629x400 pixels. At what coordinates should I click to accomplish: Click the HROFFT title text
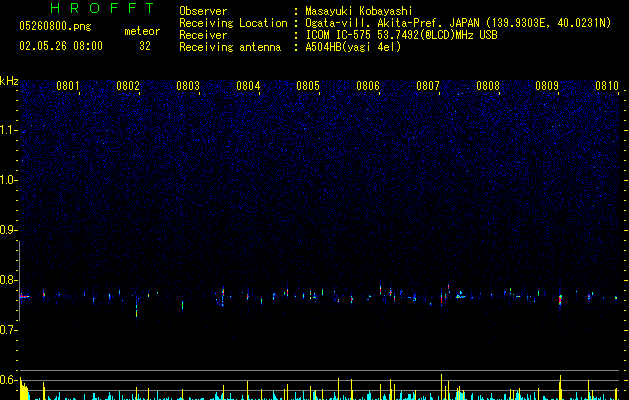pyautogui.click(x=103, y=8)
